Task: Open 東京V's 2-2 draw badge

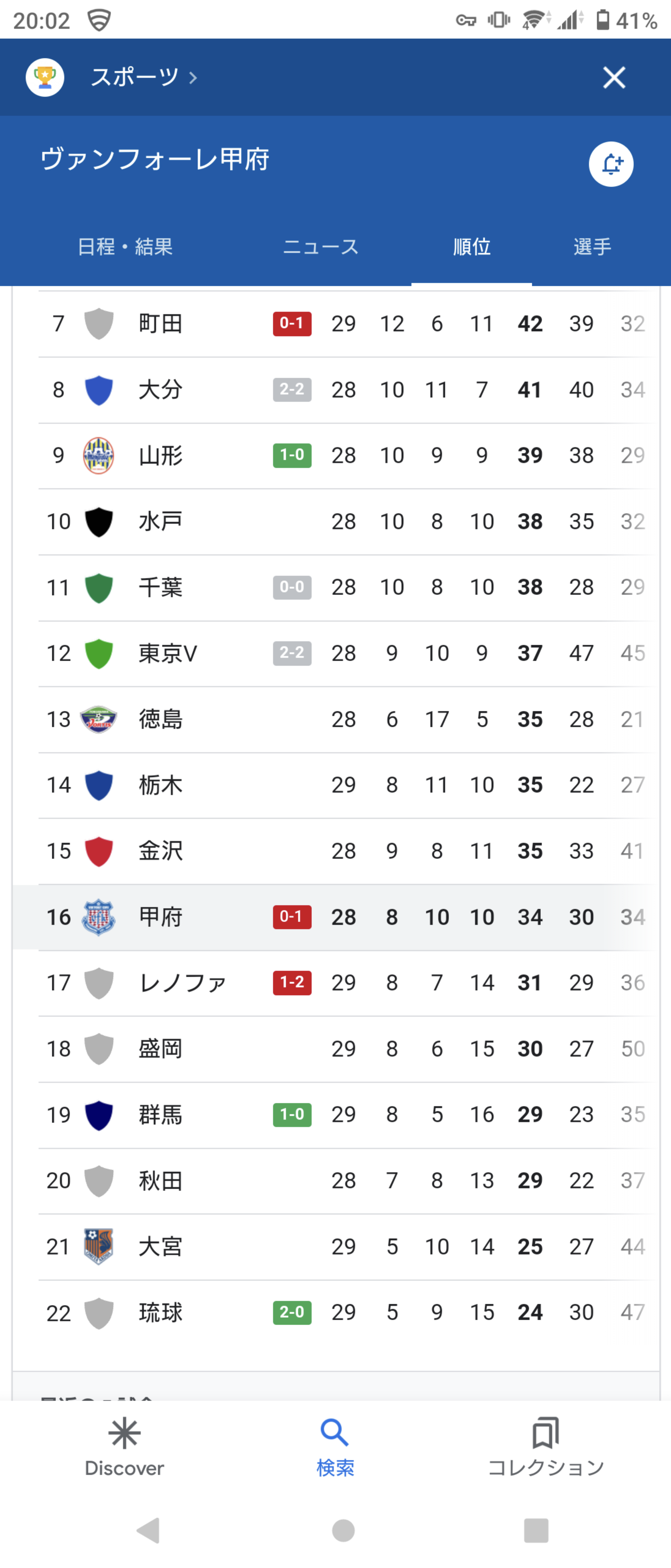Action: 292,653
